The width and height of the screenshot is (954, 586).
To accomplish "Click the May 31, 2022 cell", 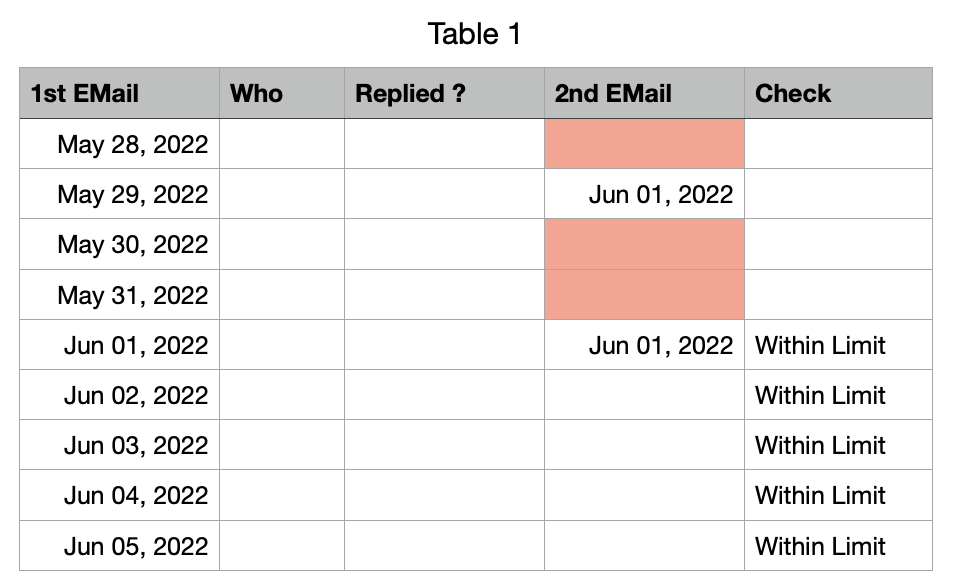I will pyautogui.click(x=132, y=296).
